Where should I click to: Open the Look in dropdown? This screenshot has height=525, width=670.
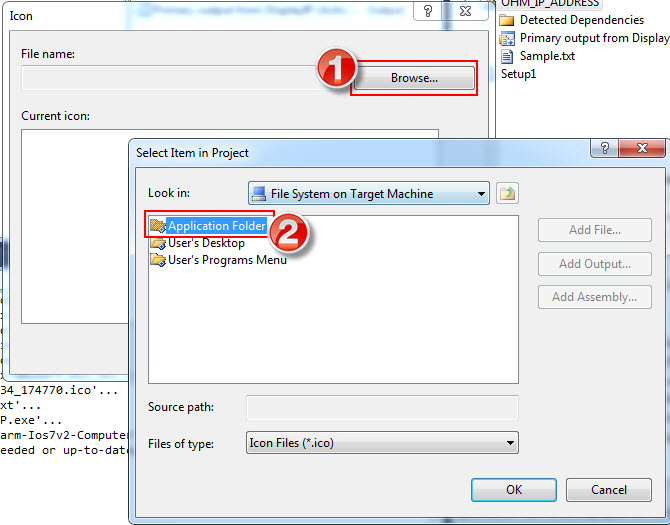pos(369,194)
